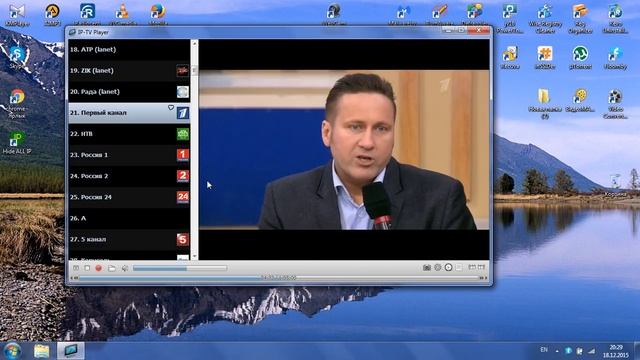Click the last icon in the player toolbar
Viewport: 640px width, 360px height.
(x=482, y=267)
